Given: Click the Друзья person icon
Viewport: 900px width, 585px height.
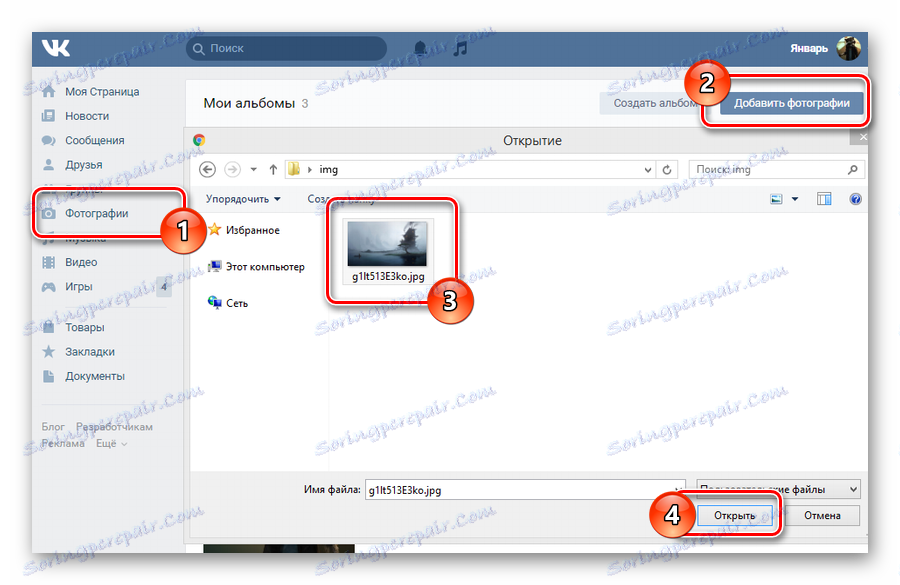Looking at the screenshot, I should [49, 165].
